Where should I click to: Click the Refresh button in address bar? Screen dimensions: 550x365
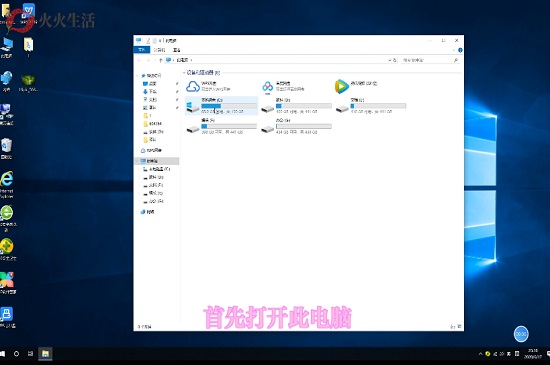[395, 60]
